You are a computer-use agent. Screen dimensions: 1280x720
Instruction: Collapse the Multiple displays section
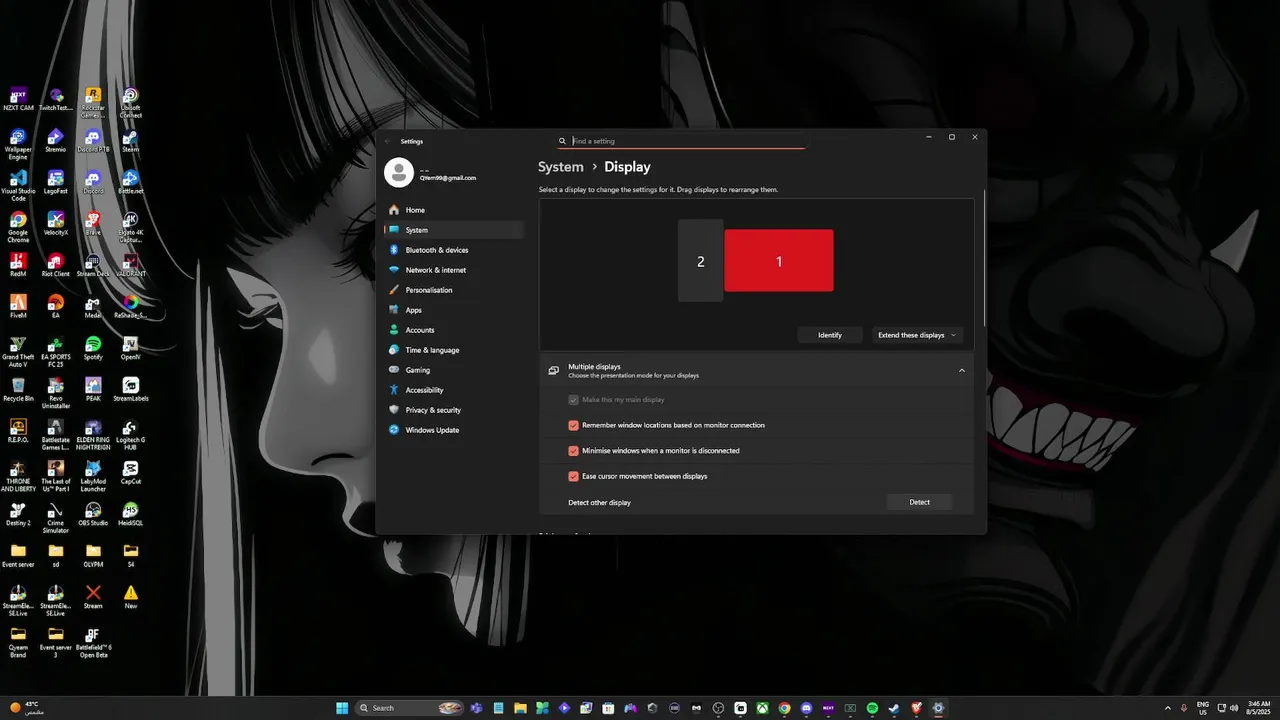click(962, 371)
